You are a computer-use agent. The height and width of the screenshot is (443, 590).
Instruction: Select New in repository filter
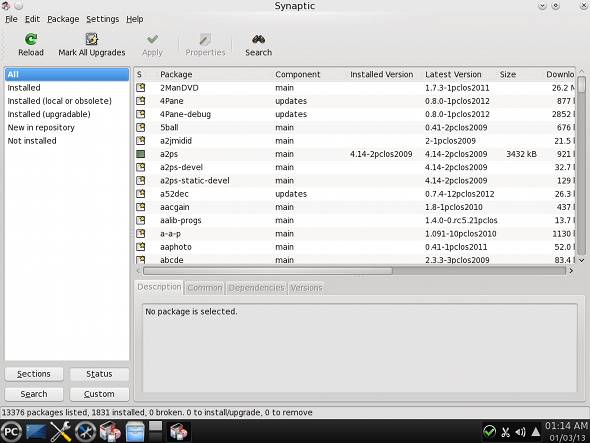pyautogui.click(x=67, y=128)
